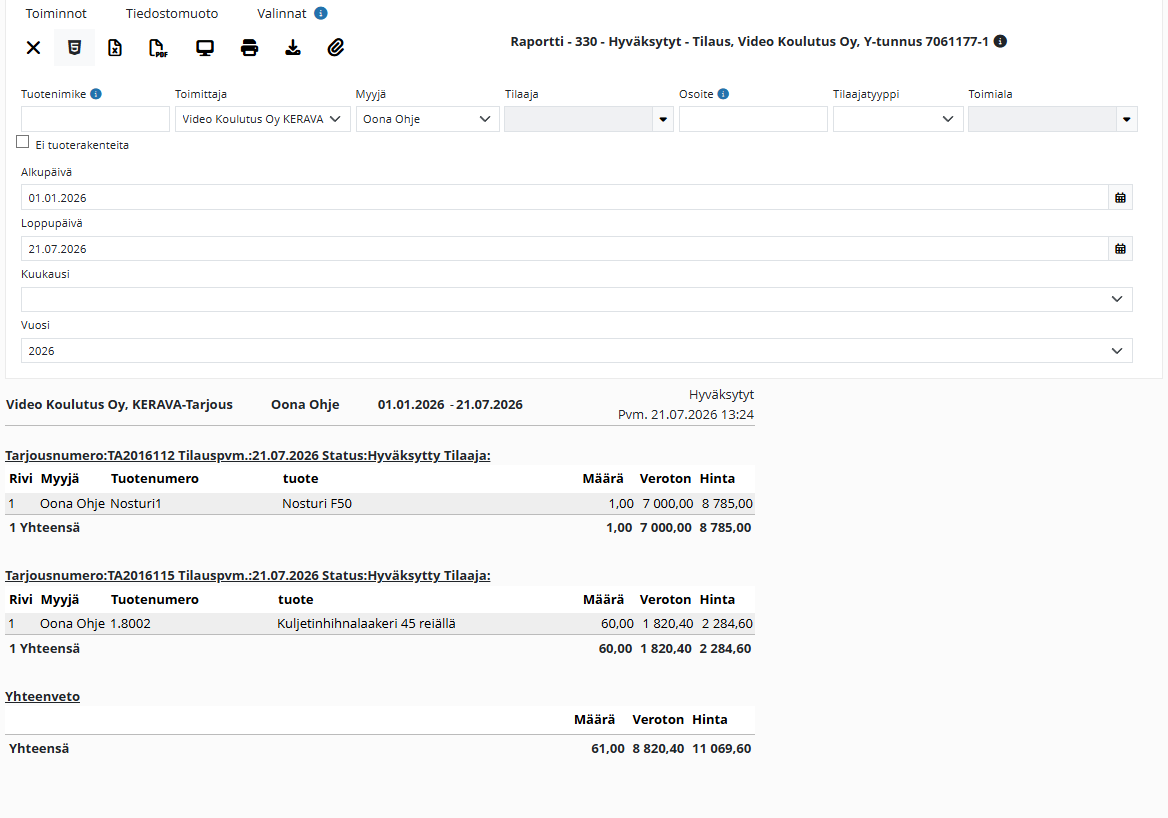Export report as Excel file icon
This screenshot has width=1168, height=818.
tap(115, 48)
